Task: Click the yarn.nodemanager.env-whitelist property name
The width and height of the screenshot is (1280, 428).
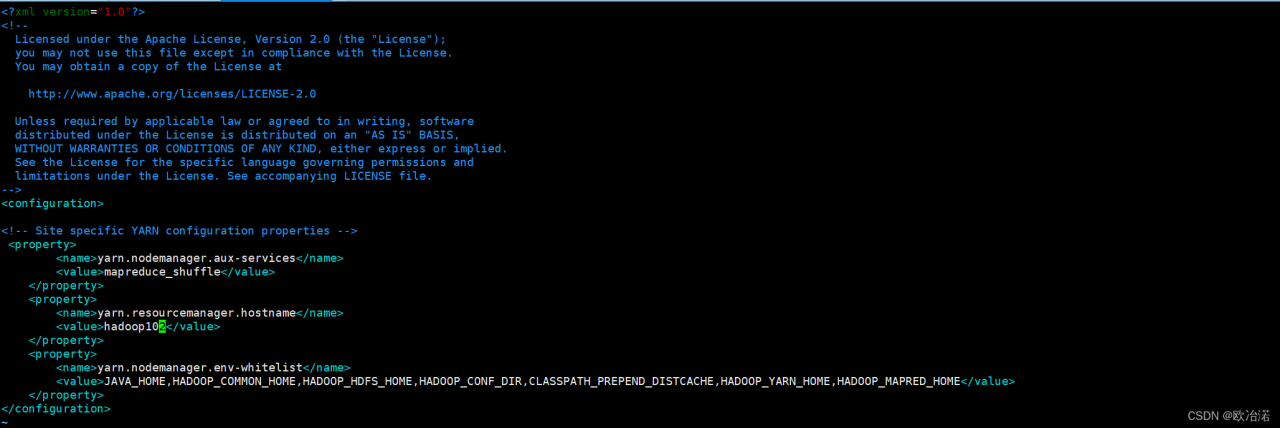Action: pos(199,367)
